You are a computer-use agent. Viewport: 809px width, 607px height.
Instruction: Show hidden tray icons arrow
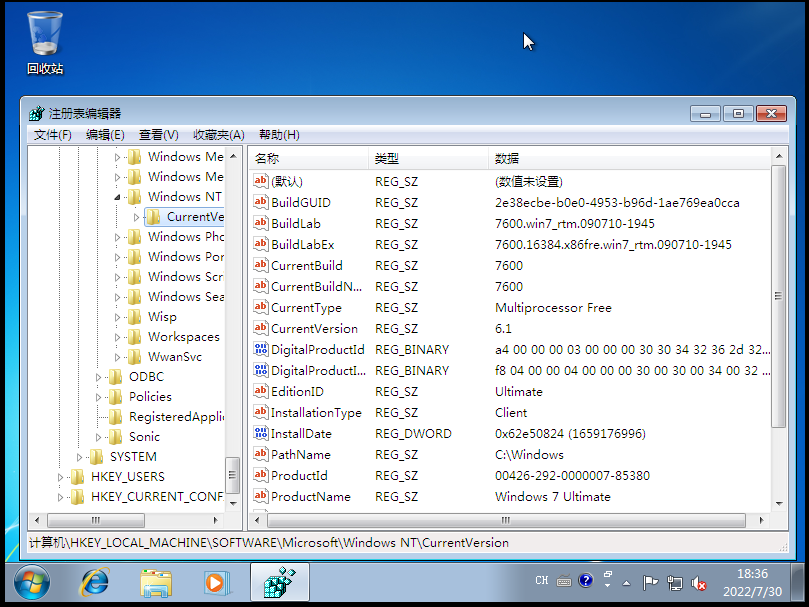tap(626, 583)
